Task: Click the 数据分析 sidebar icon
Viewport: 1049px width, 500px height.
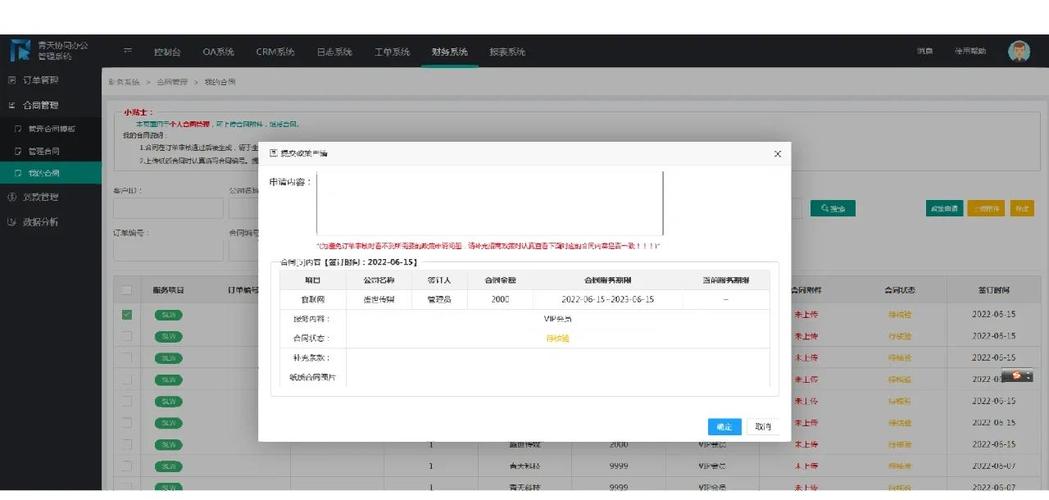Action: tap(11, 222)
